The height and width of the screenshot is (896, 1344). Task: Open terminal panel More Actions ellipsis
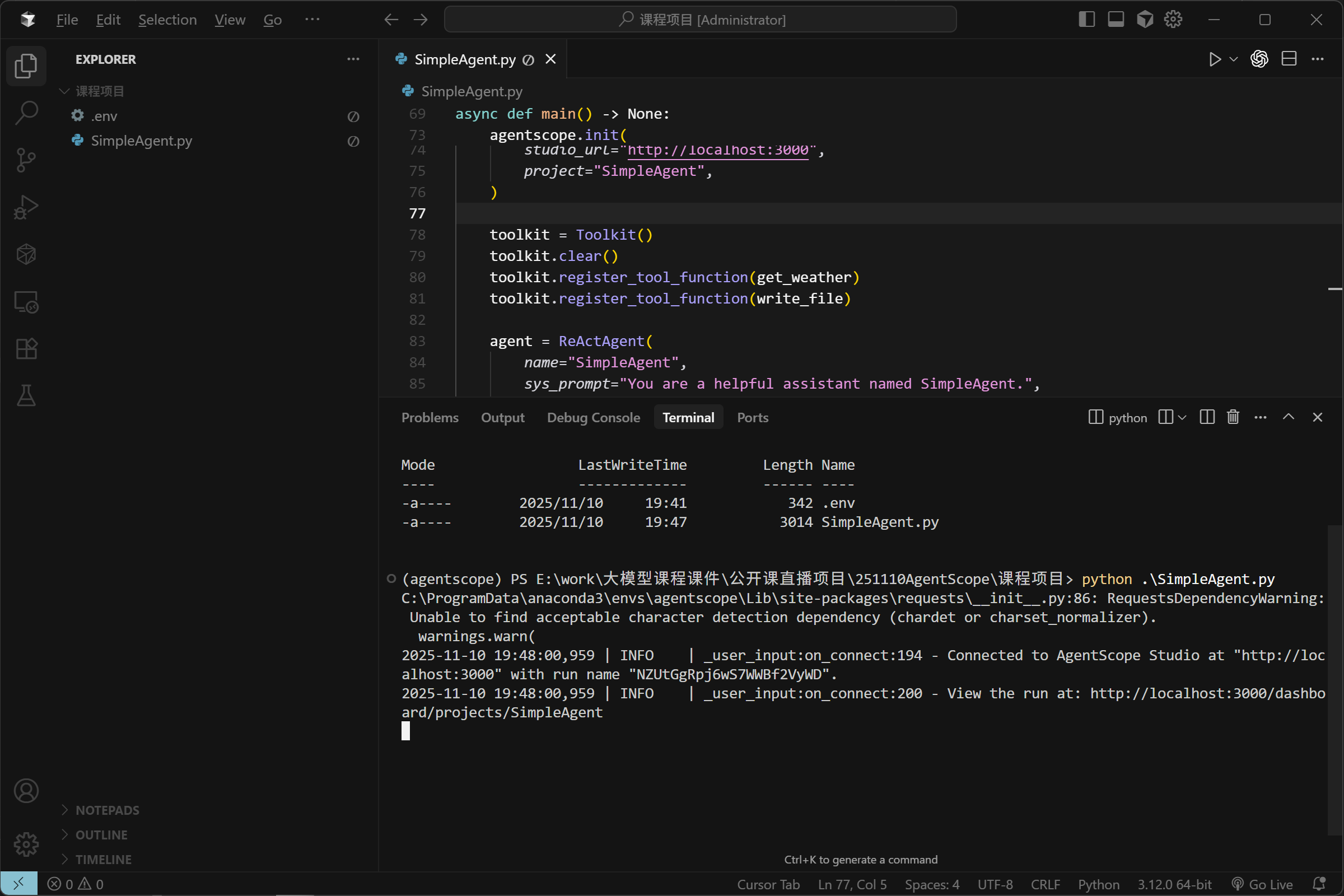(x=1261, y=418)
